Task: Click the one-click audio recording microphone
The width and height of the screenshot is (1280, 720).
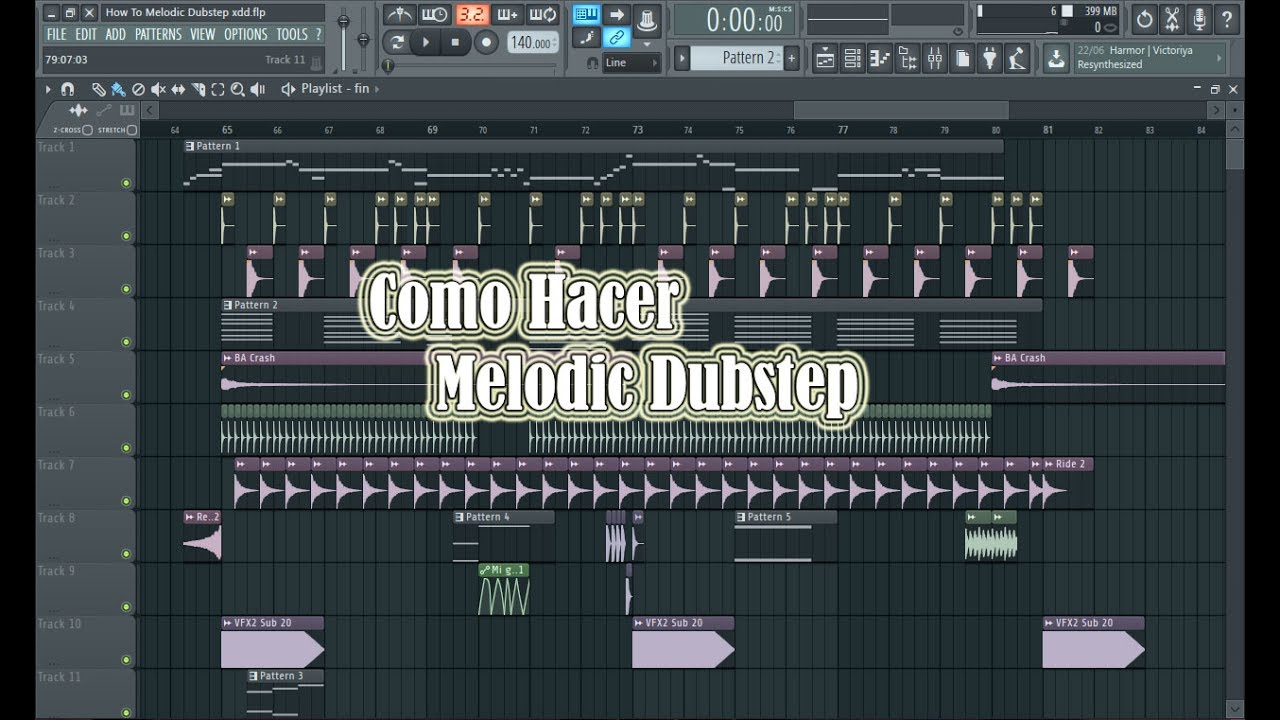Action: pos(1199,19)
